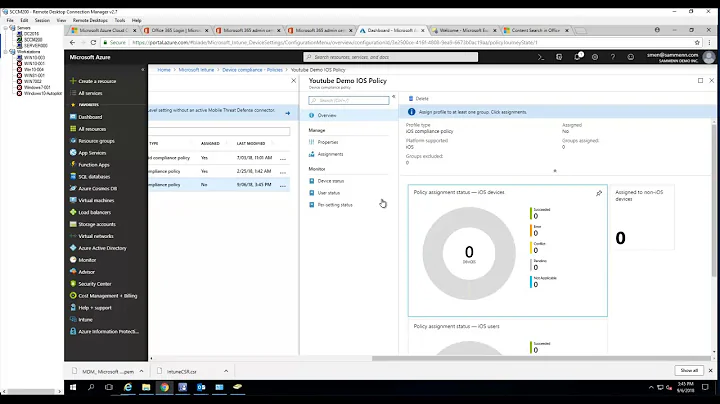This screenshot has width=720, height=404.
Task: Click the Windows Start button
Action: click(73, 387)
